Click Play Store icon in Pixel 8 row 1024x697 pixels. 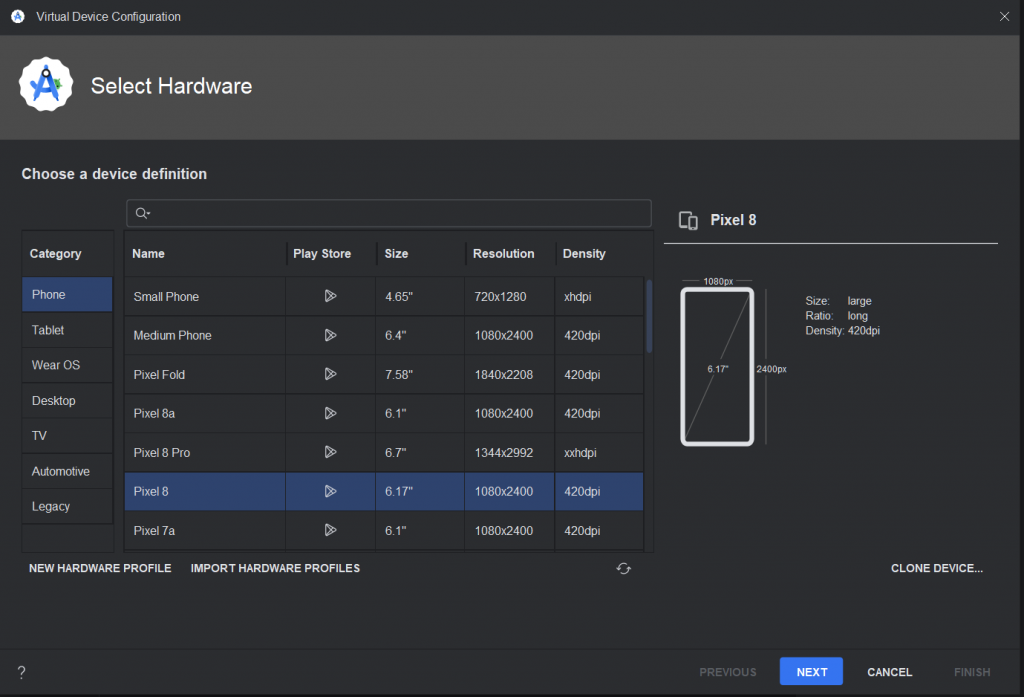coord(330,491)
